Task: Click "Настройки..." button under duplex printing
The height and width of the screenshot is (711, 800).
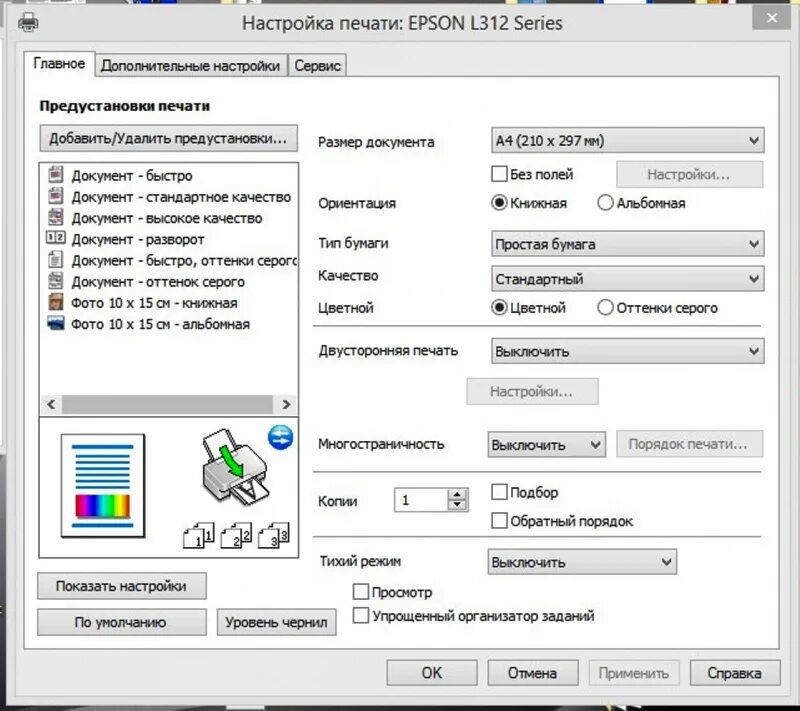Action: [532, 391]
